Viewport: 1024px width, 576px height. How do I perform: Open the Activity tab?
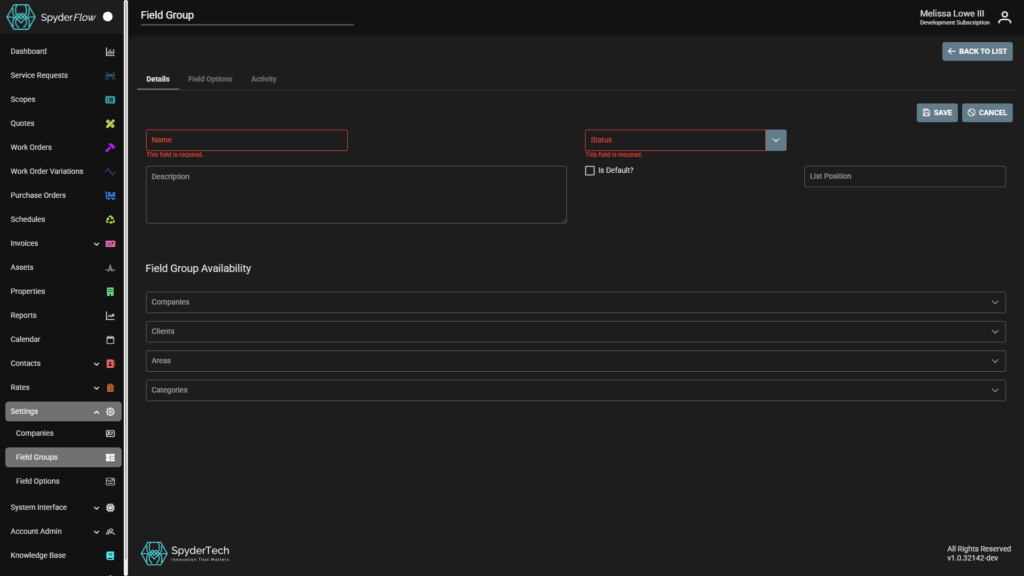click(263, 79)
